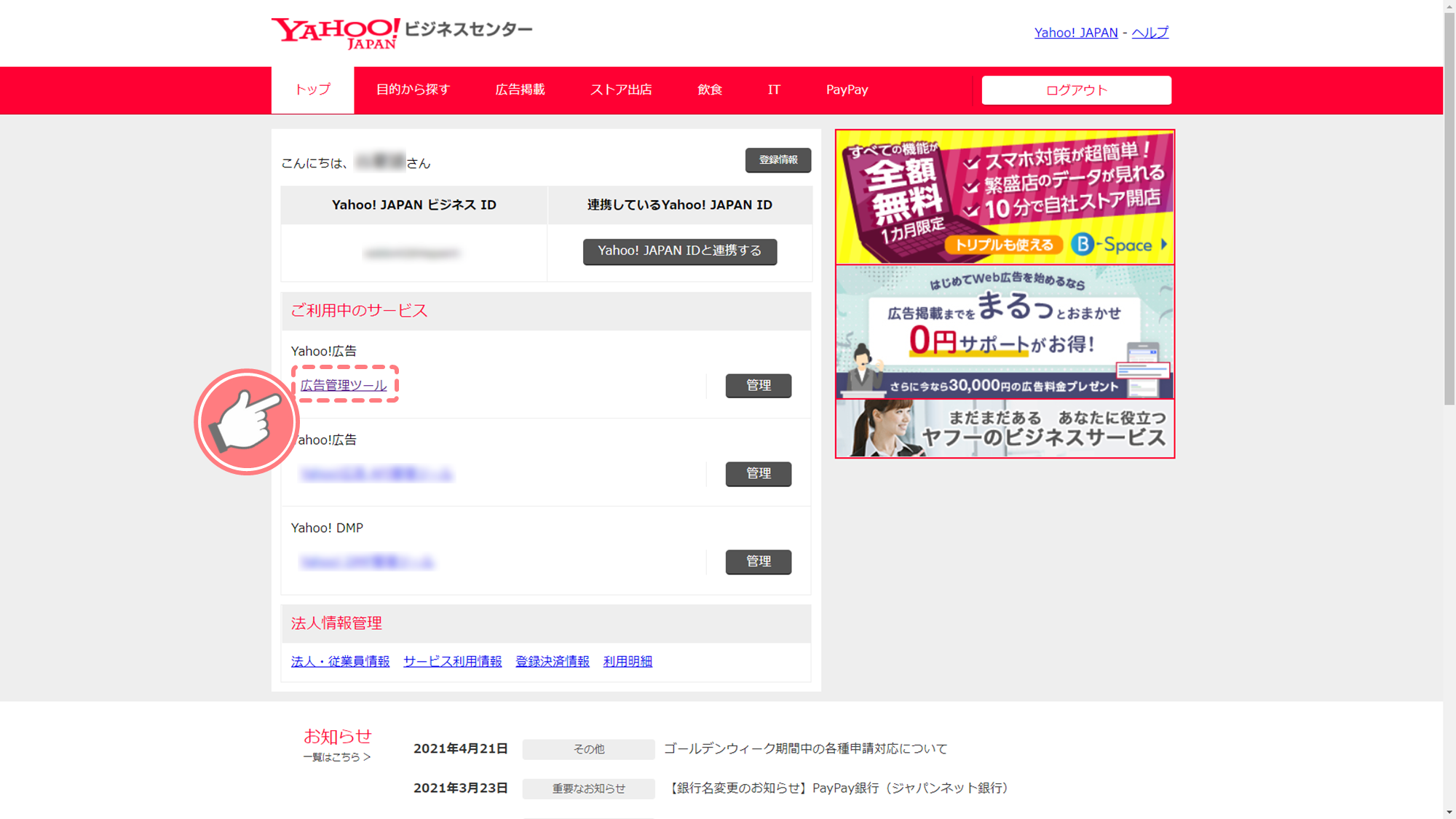This screenshot has height=819, width=1456.
Task: Click 管理 button beside 広告管理ツール
Action: [758, 386]
